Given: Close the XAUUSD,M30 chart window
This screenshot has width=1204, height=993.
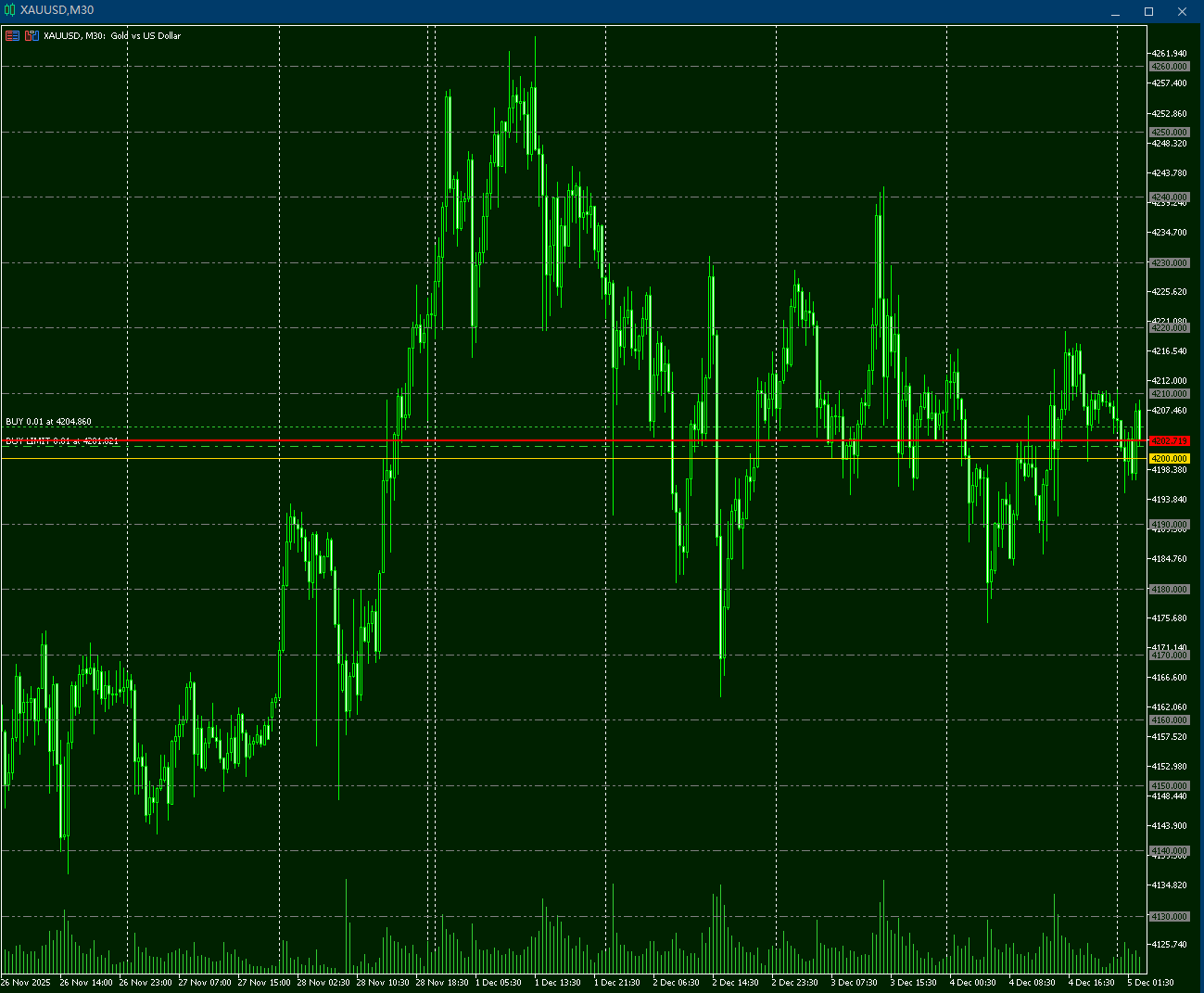Looking at the screenshot, I should tap(1183, 11).
